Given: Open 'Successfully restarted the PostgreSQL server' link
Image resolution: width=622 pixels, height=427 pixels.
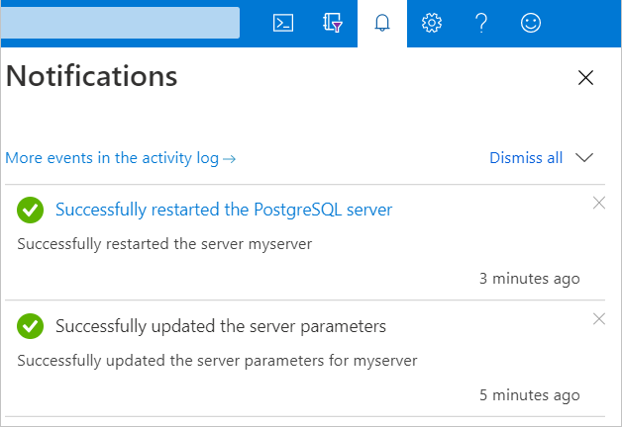Looking at the screenshot, I should pos(224,210).
